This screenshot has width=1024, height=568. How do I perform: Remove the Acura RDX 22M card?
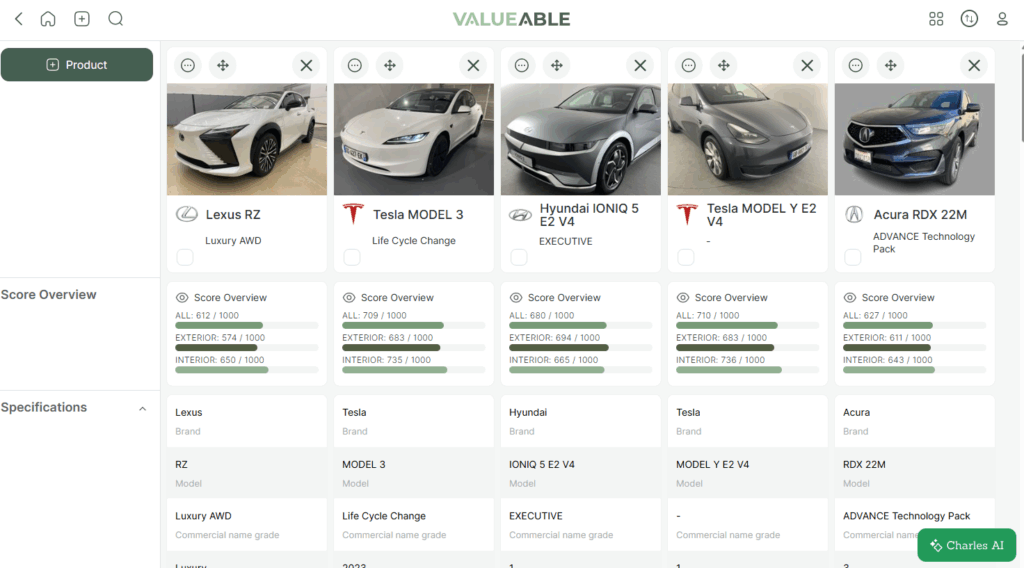[974, 65]
